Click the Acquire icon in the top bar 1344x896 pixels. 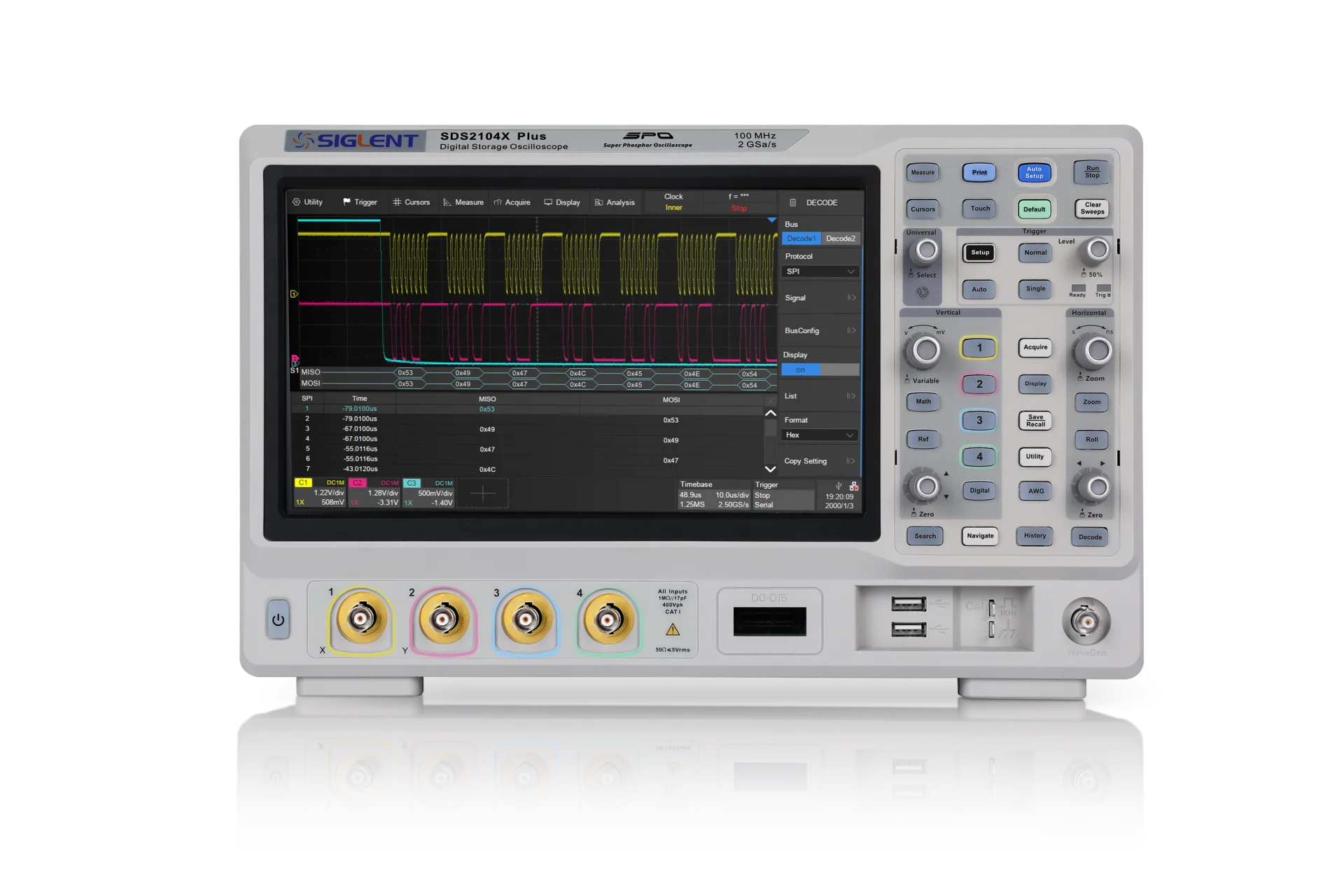(499, 202)
